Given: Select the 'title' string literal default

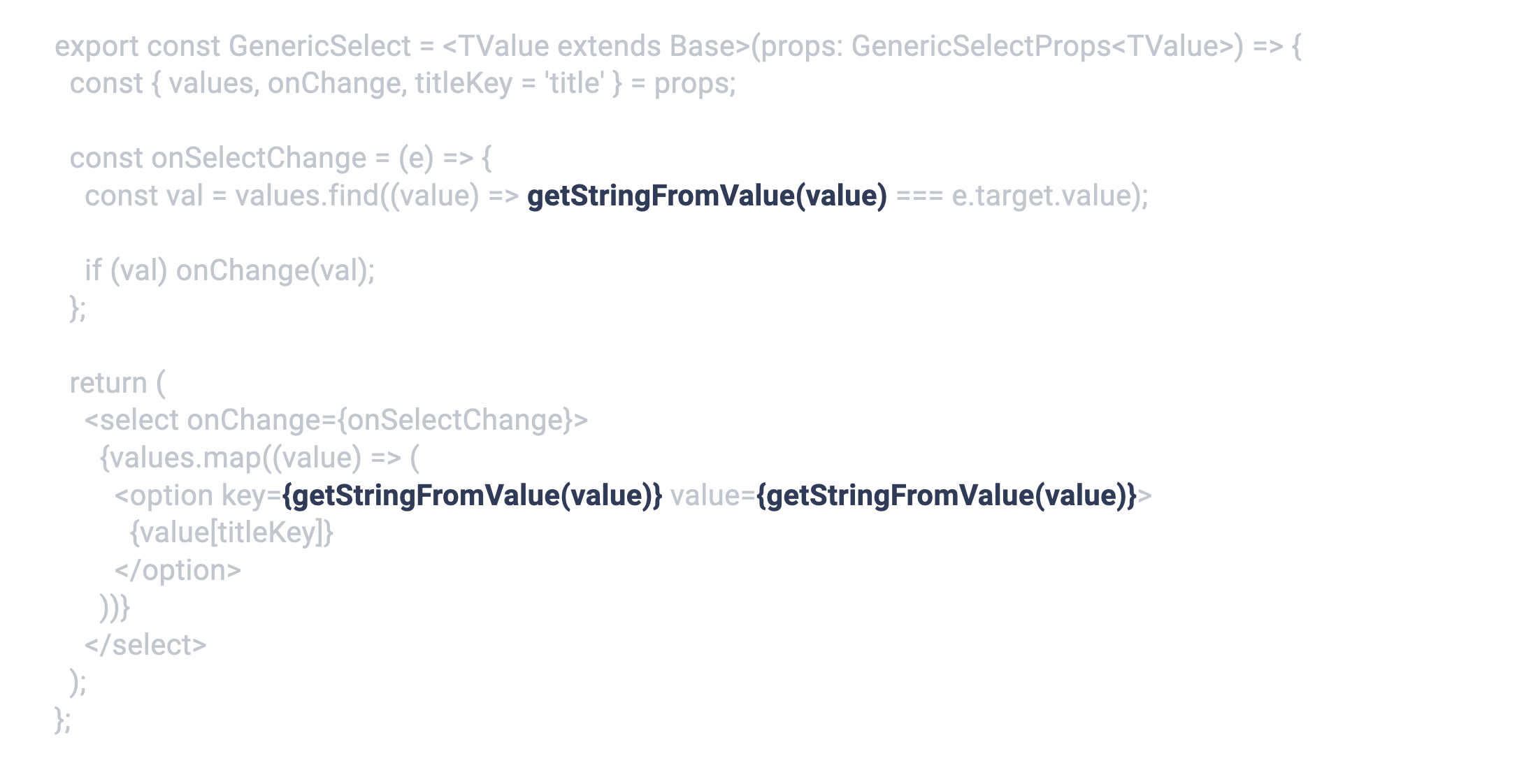Looking at the screenshot, I should pyautogui.click(x=574, y=84).
